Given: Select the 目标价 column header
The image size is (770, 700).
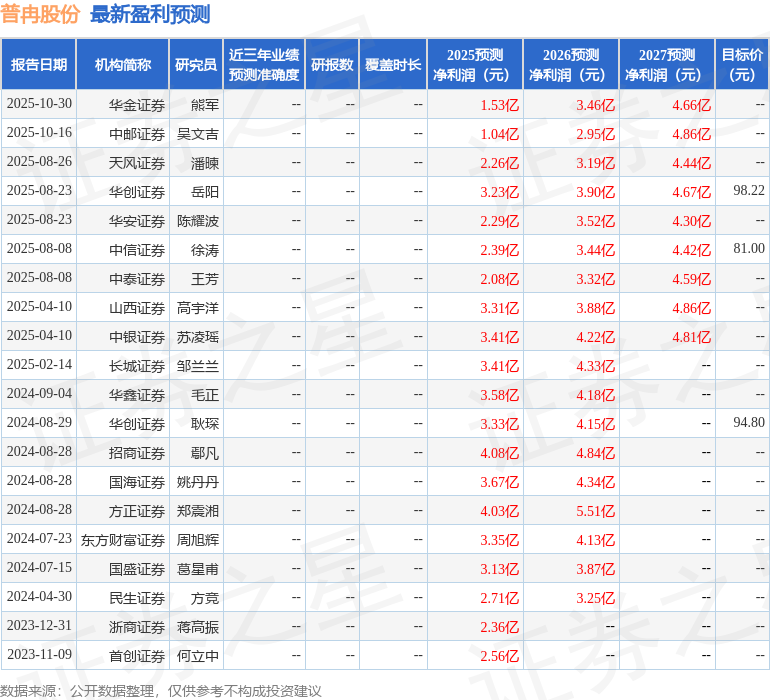Looking at the screenshot, I should (742, 65).
